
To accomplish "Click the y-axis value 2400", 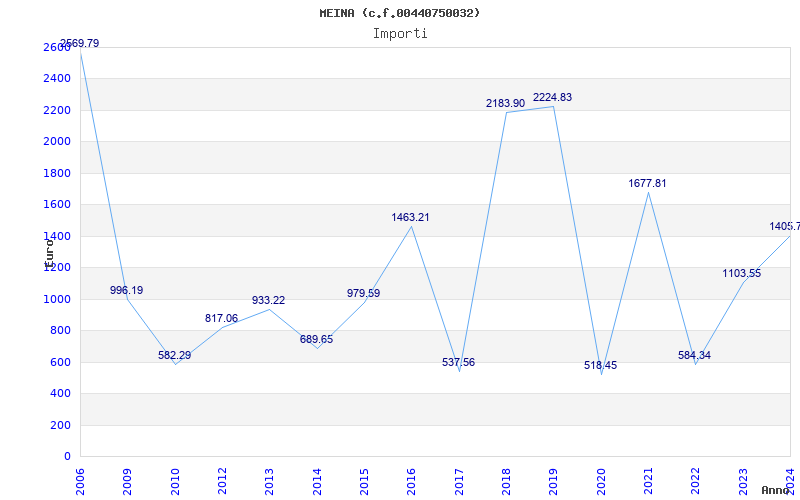I will [x=57, y=79].
